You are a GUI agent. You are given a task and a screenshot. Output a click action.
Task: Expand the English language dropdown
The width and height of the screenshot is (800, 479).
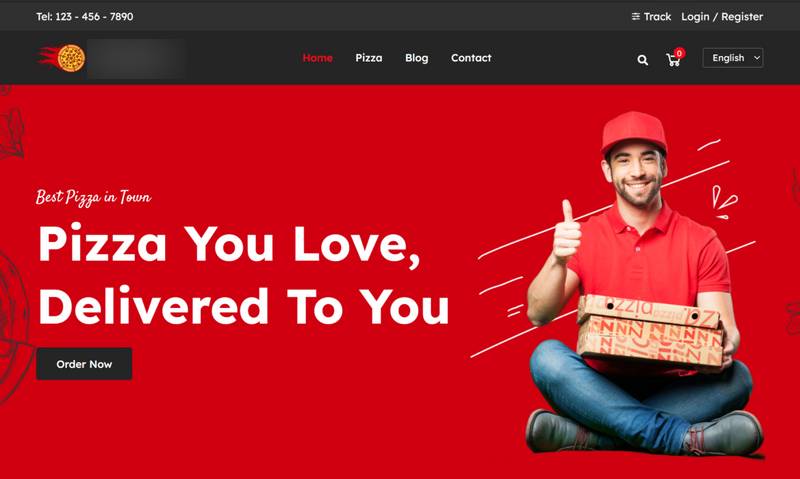[733, 58]
